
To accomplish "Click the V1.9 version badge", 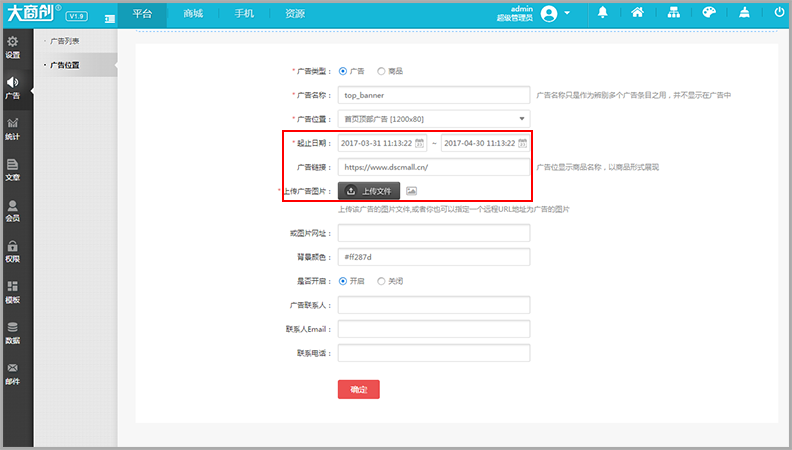I will tap(76, 16).
